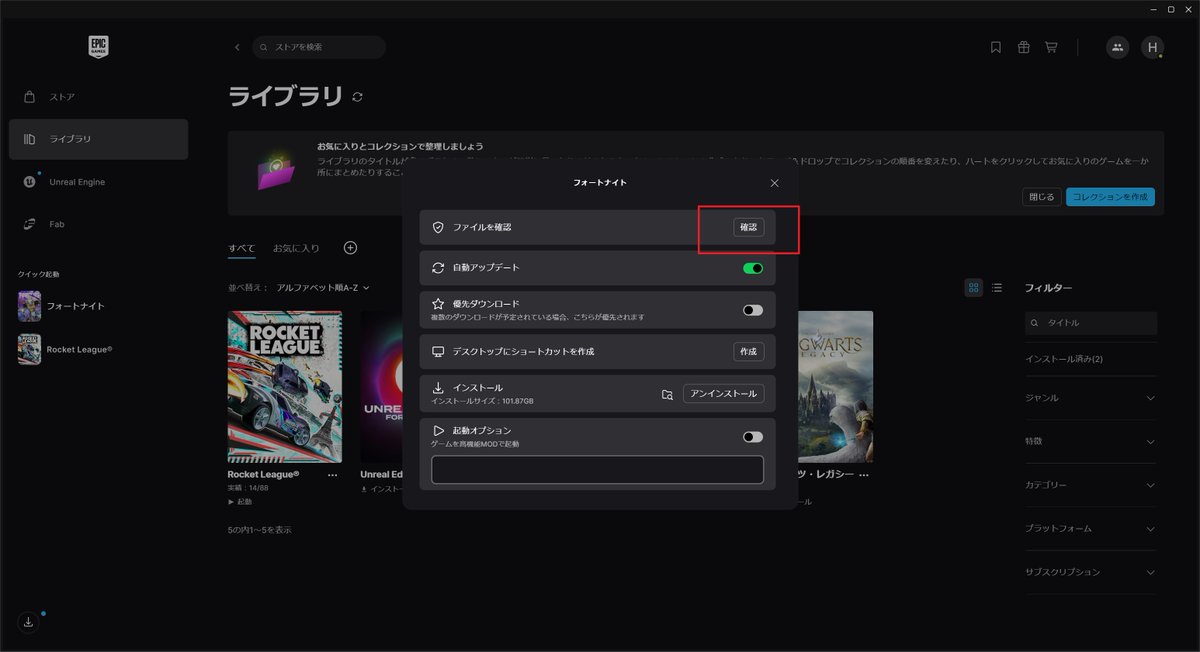Click the インストール download icon
The width and height of the screenshot is (1200, 652).
(x=438, y=388)
